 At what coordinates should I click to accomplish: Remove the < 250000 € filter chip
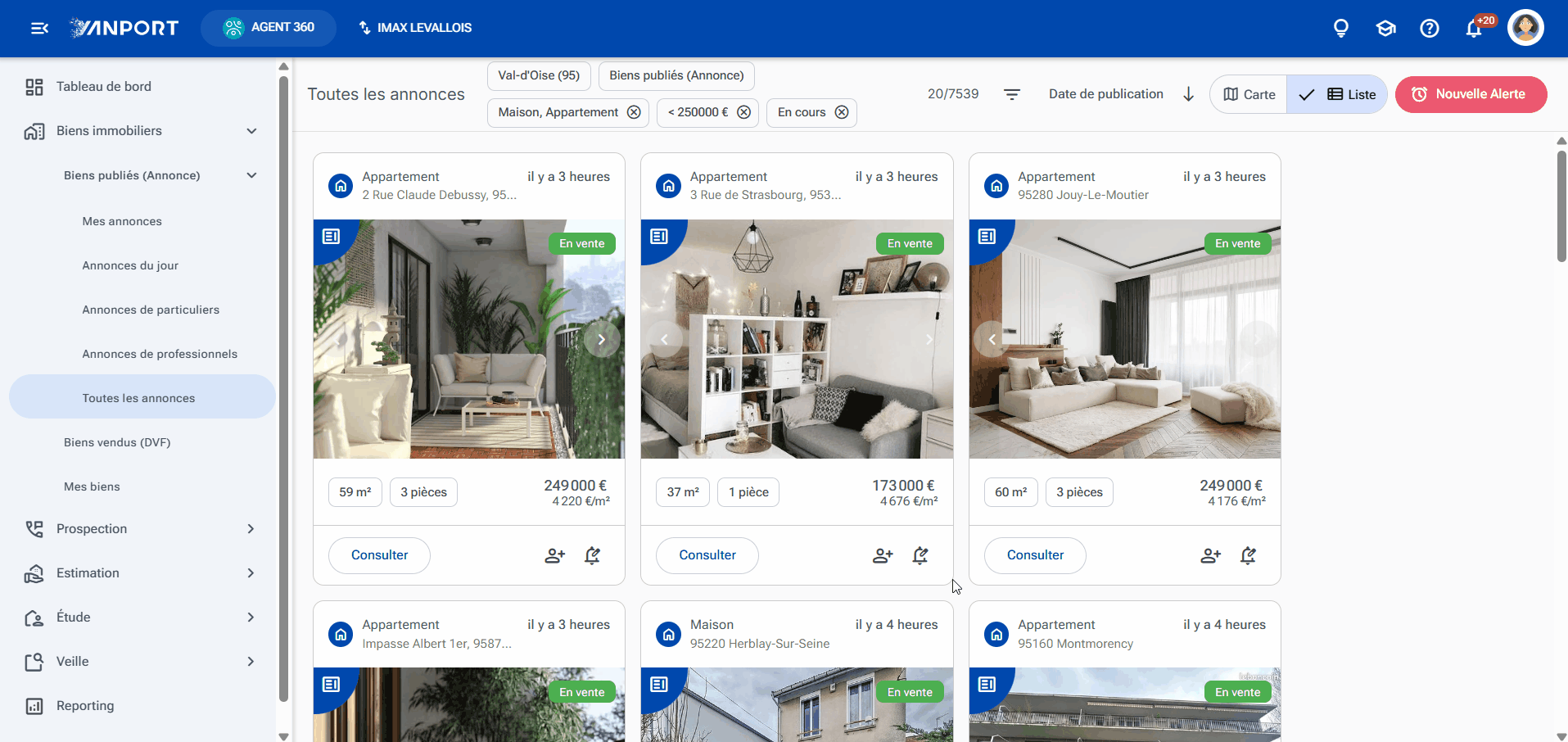tap(743, 112)
